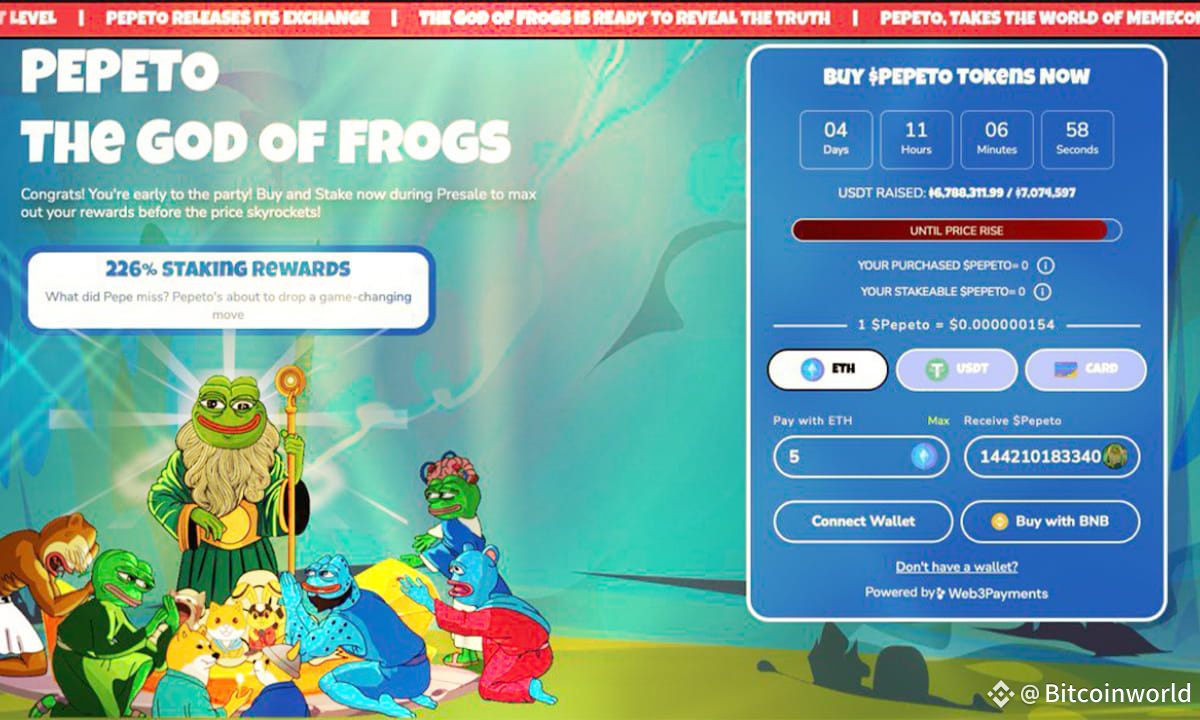
Task: Click the Connect Wallet button
Action: pyautogui.click(x=863, y=521)
